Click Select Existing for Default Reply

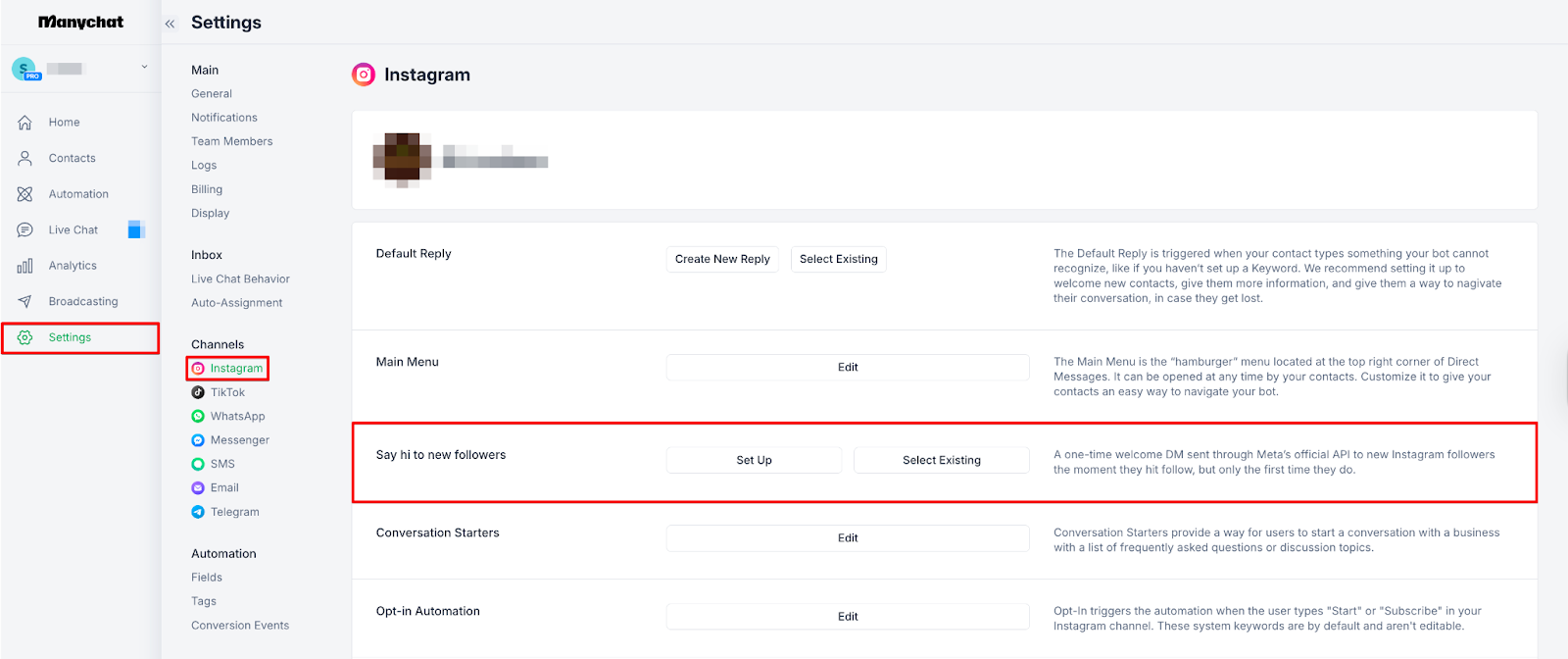(x=838, y=259)
